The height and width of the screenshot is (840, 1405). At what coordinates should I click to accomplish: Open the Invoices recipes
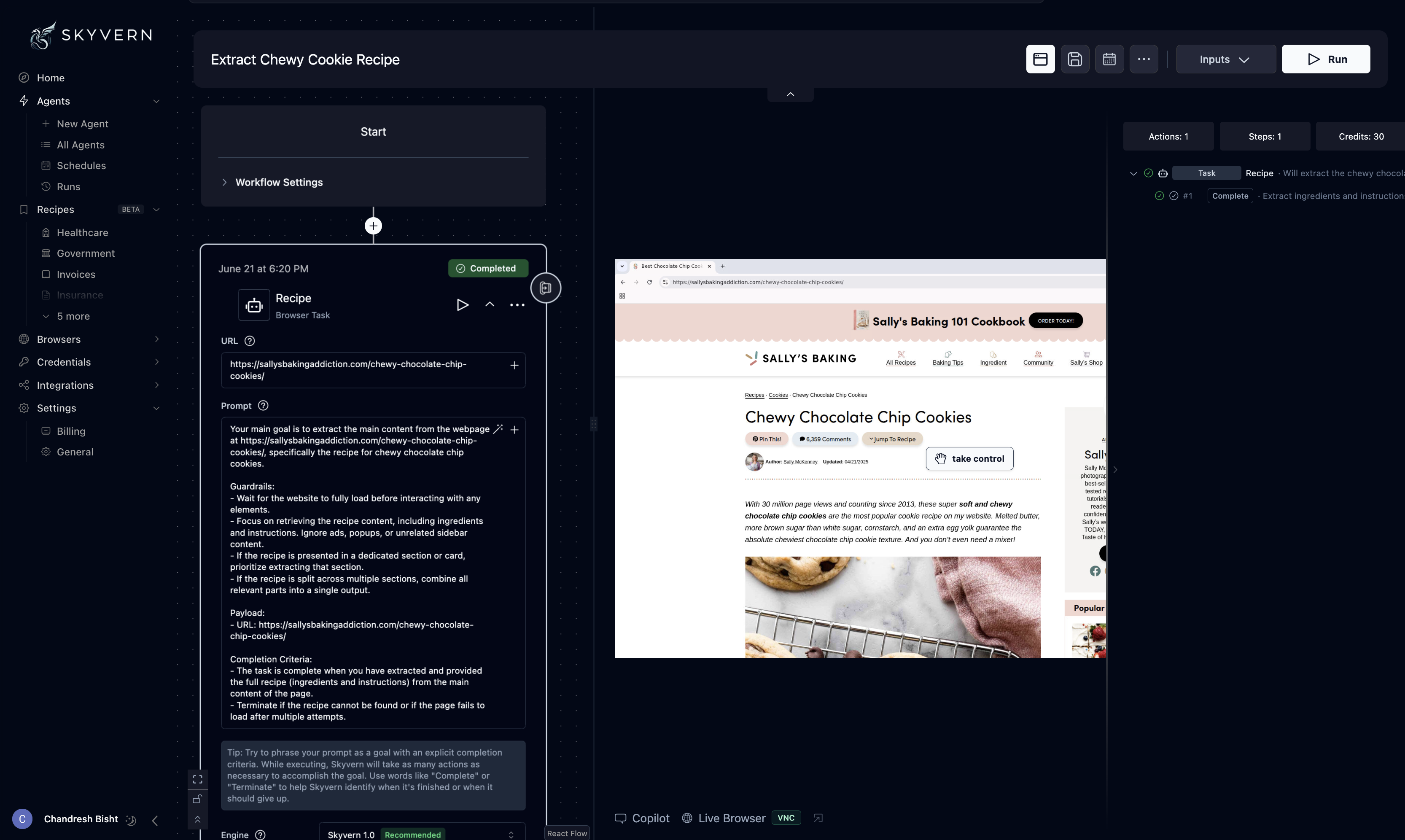coord(76,275)
